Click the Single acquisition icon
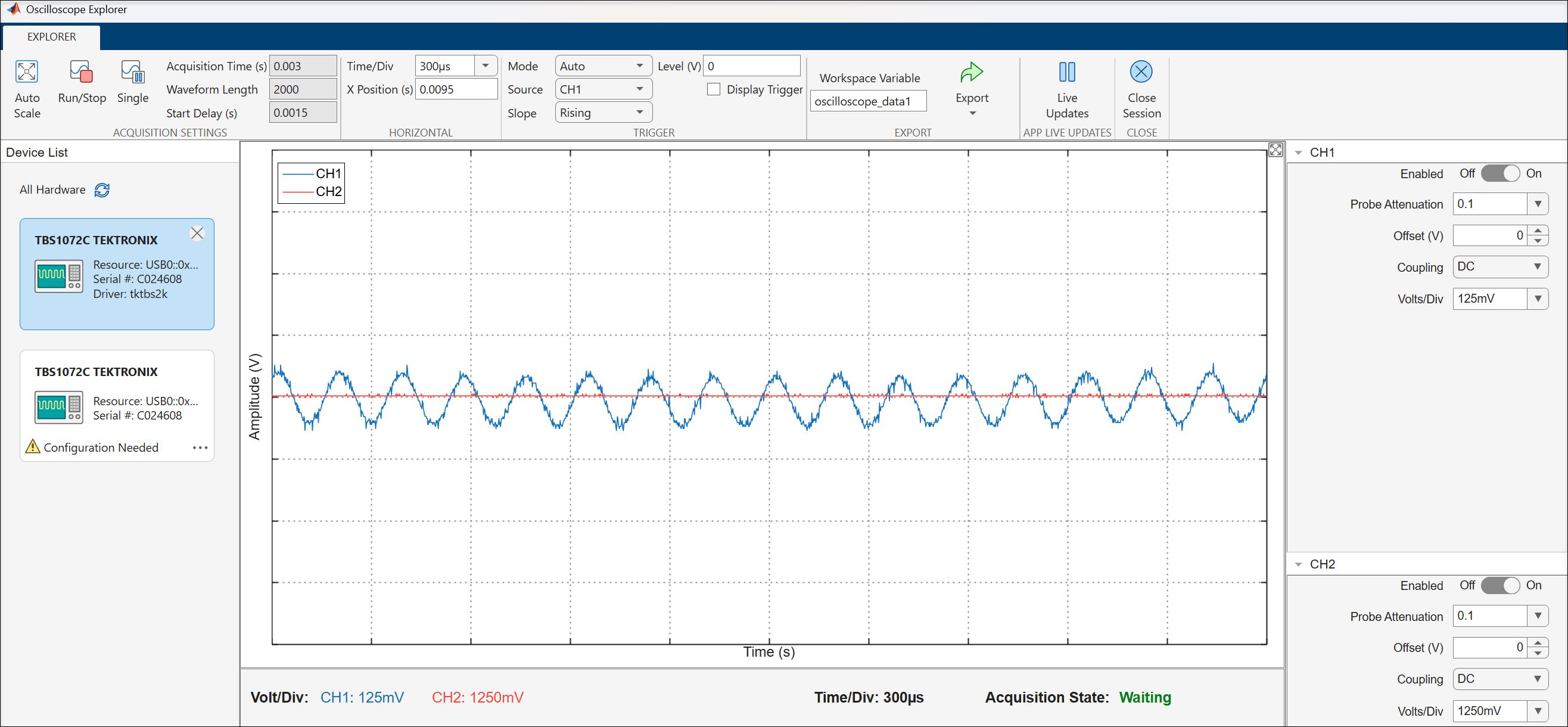The height and width of the screenshot is (727, 1568). pyautogui.click(x=132, y=72)
